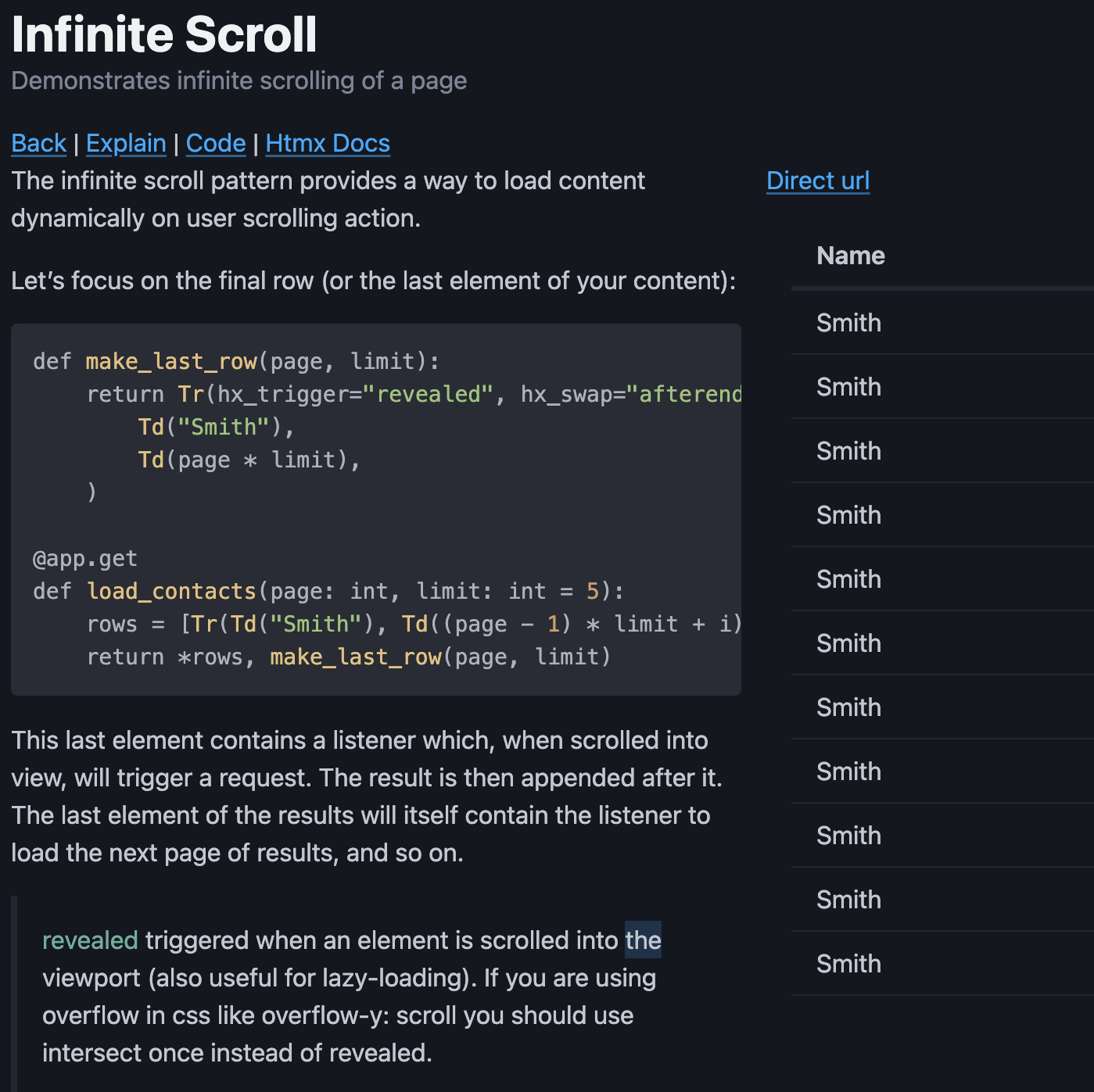Click the Back link
This screenshot has width=1094, height=1092.
[x=38, y=143]
